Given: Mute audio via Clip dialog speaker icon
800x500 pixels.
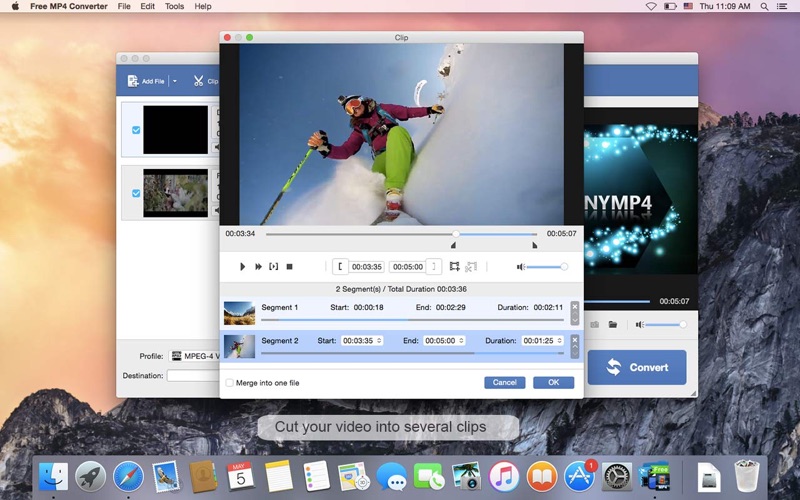Looking at the screenshot, I should click(520, 267).
